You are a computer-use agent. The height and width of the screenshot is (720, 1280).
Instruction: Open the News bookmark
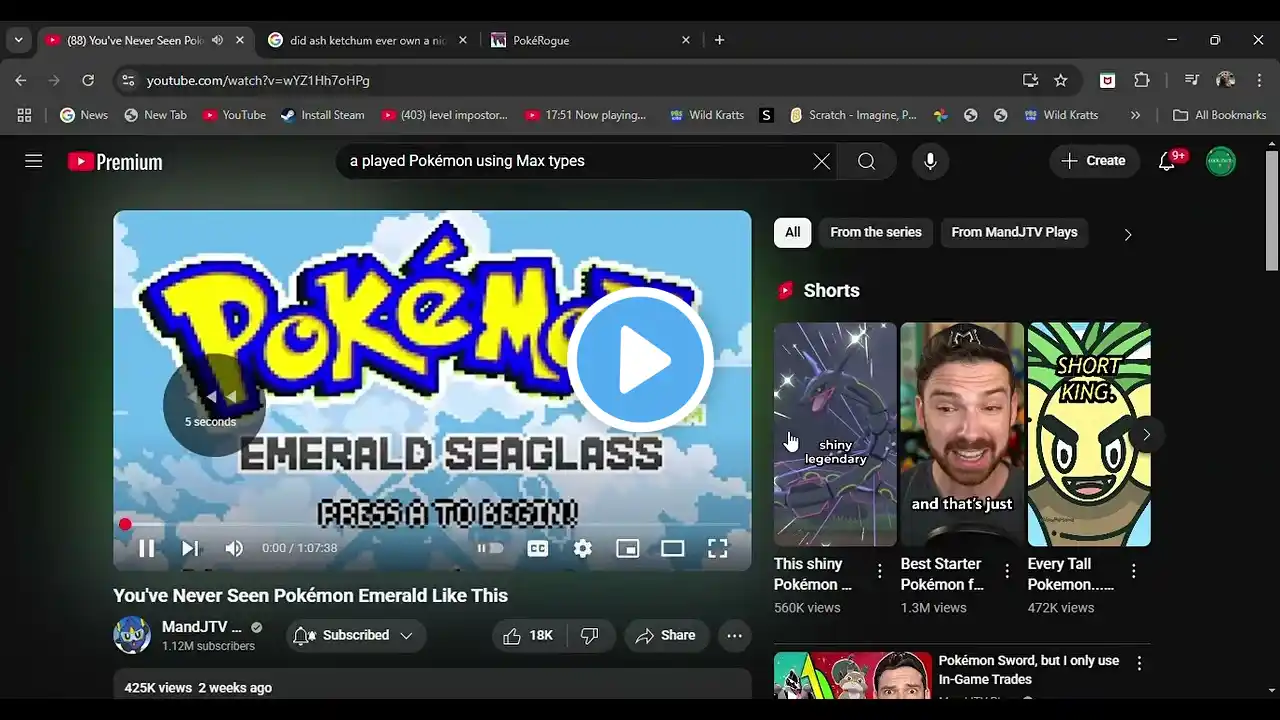[x=83, y=115]
